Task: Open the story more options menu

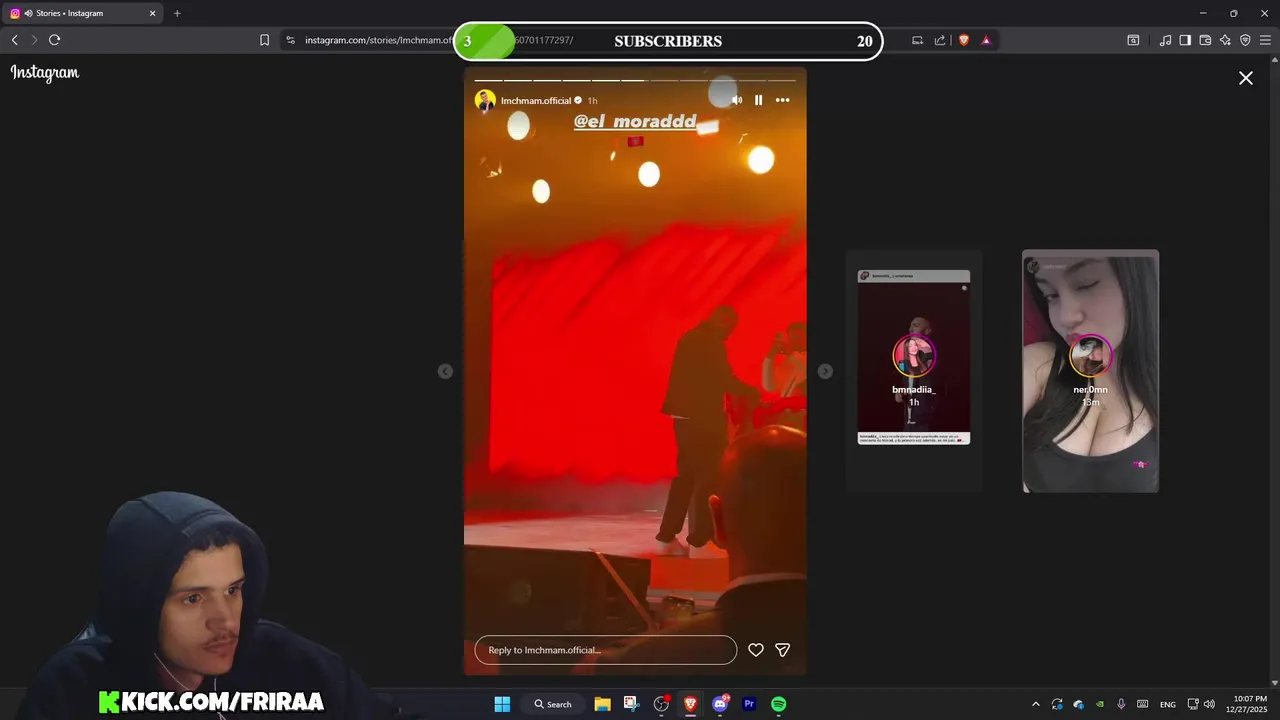Action: pos(782,100)
